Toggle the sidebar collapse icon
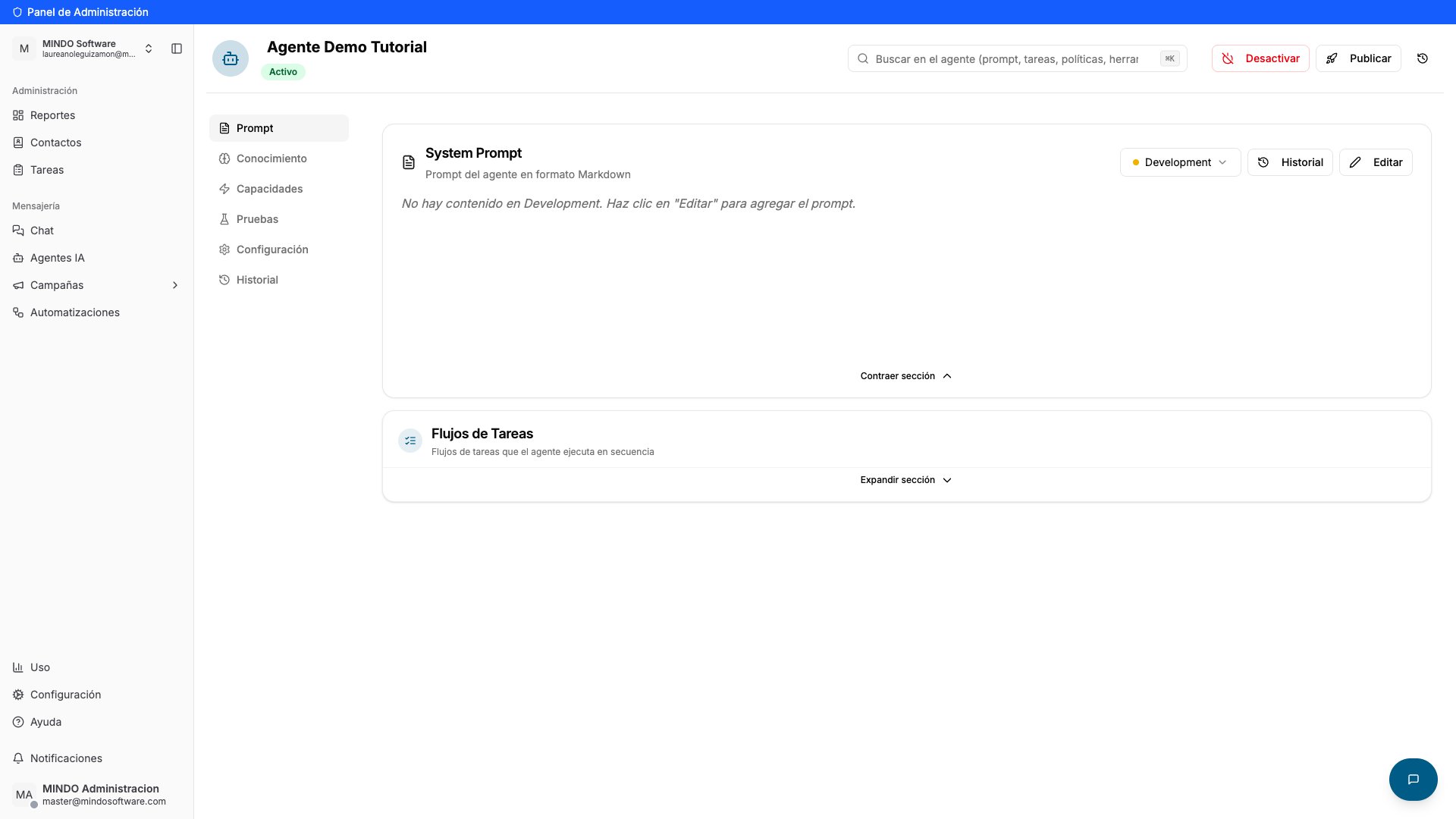The width and height of the screenshot is (1456, 819). click(x=177, y=49)
